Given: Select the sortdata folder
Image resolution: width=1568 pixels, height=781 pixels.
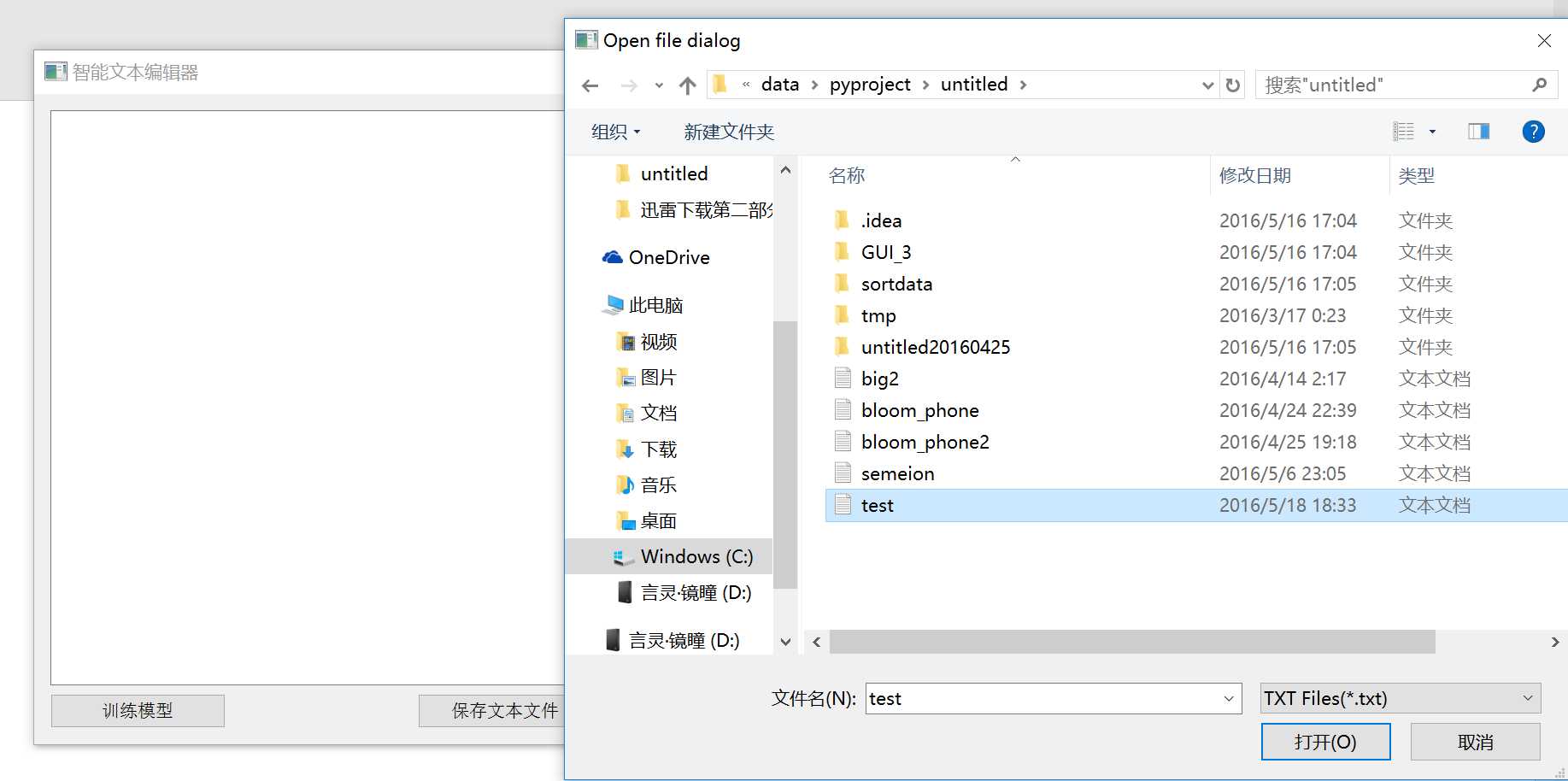Looking at the screenshot, I should (896, 284).
